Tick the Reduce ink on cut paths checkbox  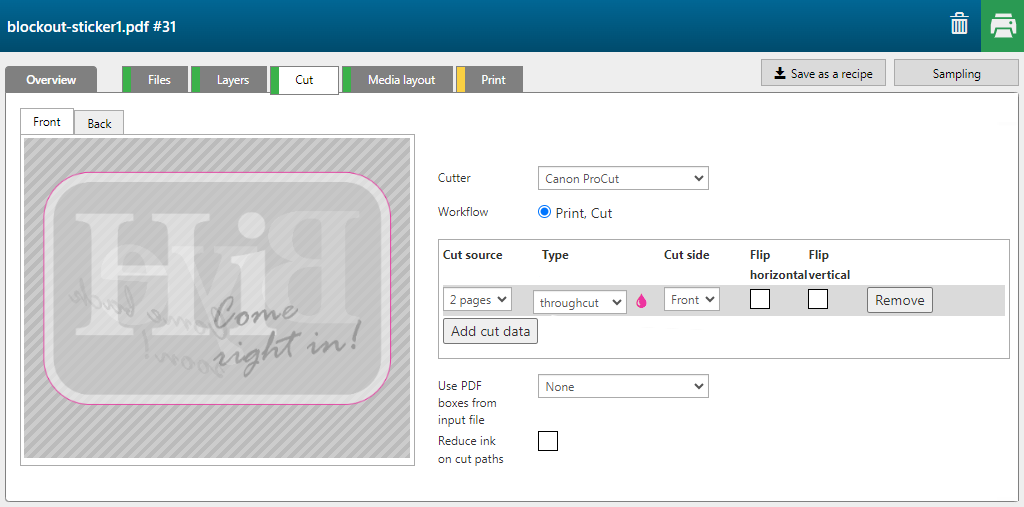[548, 441]
